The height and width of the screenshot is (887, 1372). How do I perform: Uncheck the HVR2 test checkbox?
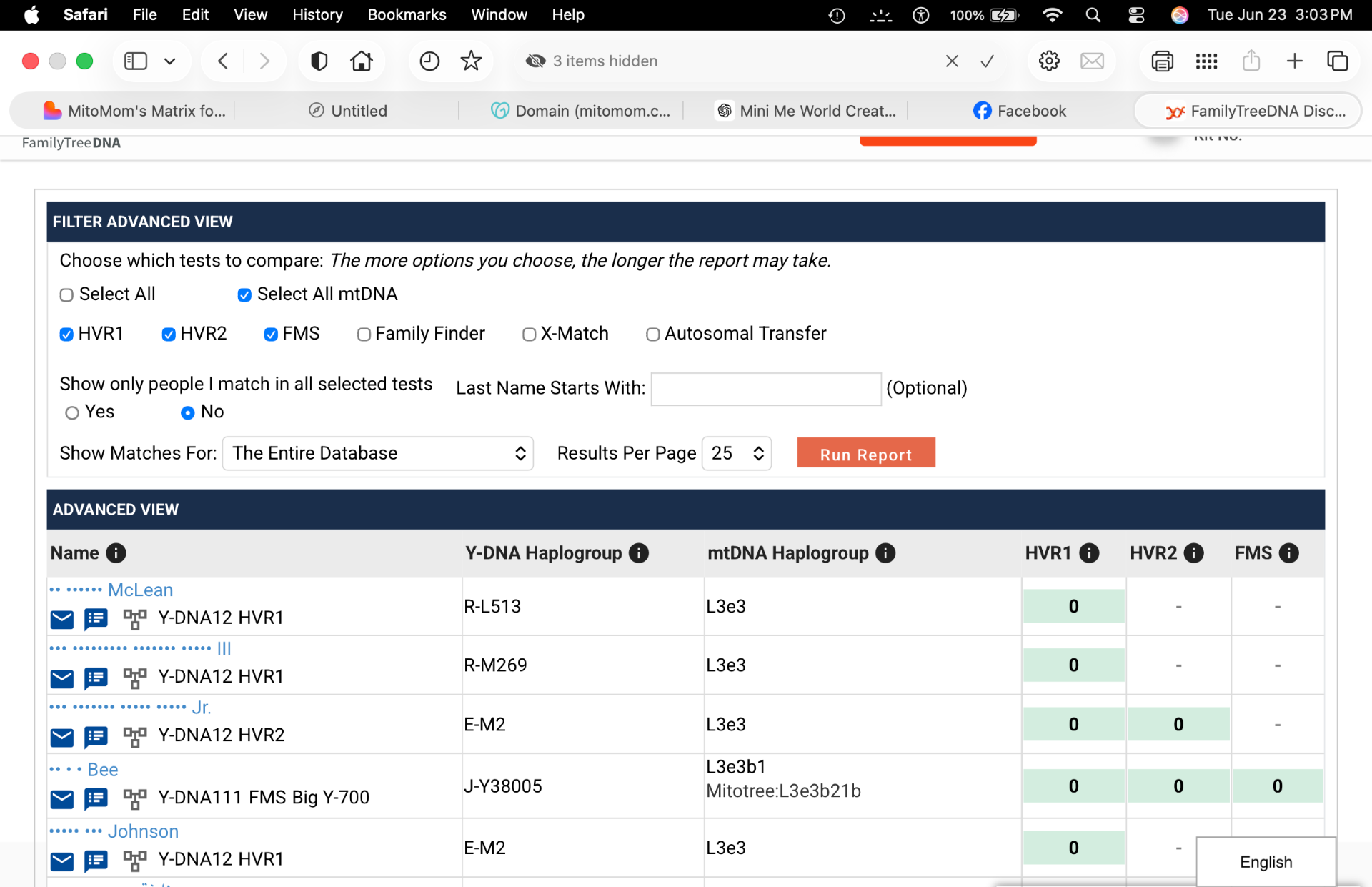tap(169, 335)
